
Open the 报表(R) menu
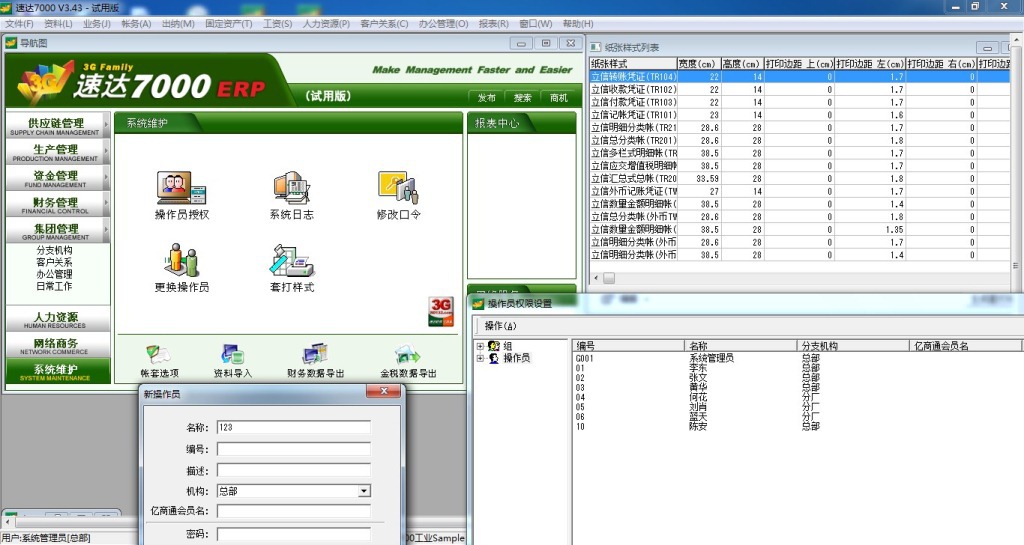point(494,23)
